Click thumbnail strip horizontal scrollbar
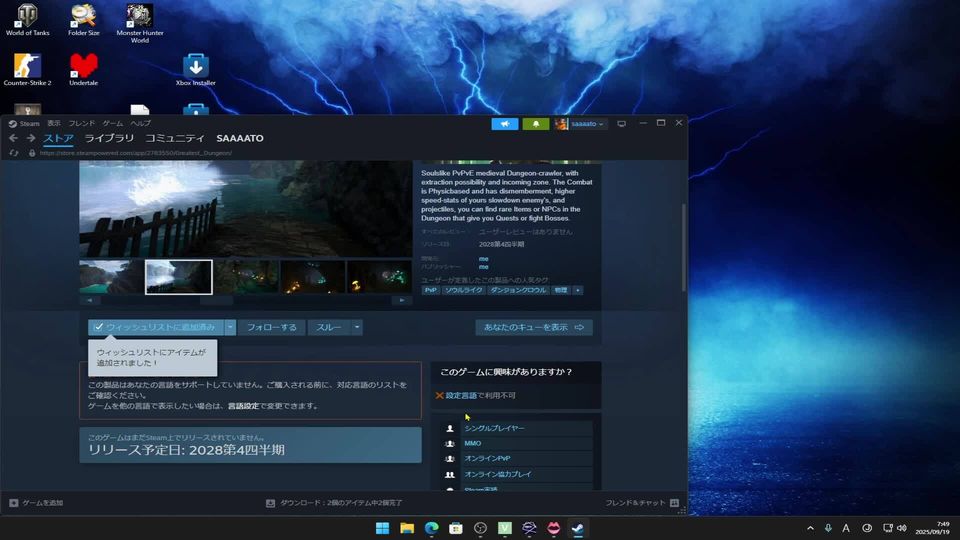Screen dimensions: 960x540 217,301
